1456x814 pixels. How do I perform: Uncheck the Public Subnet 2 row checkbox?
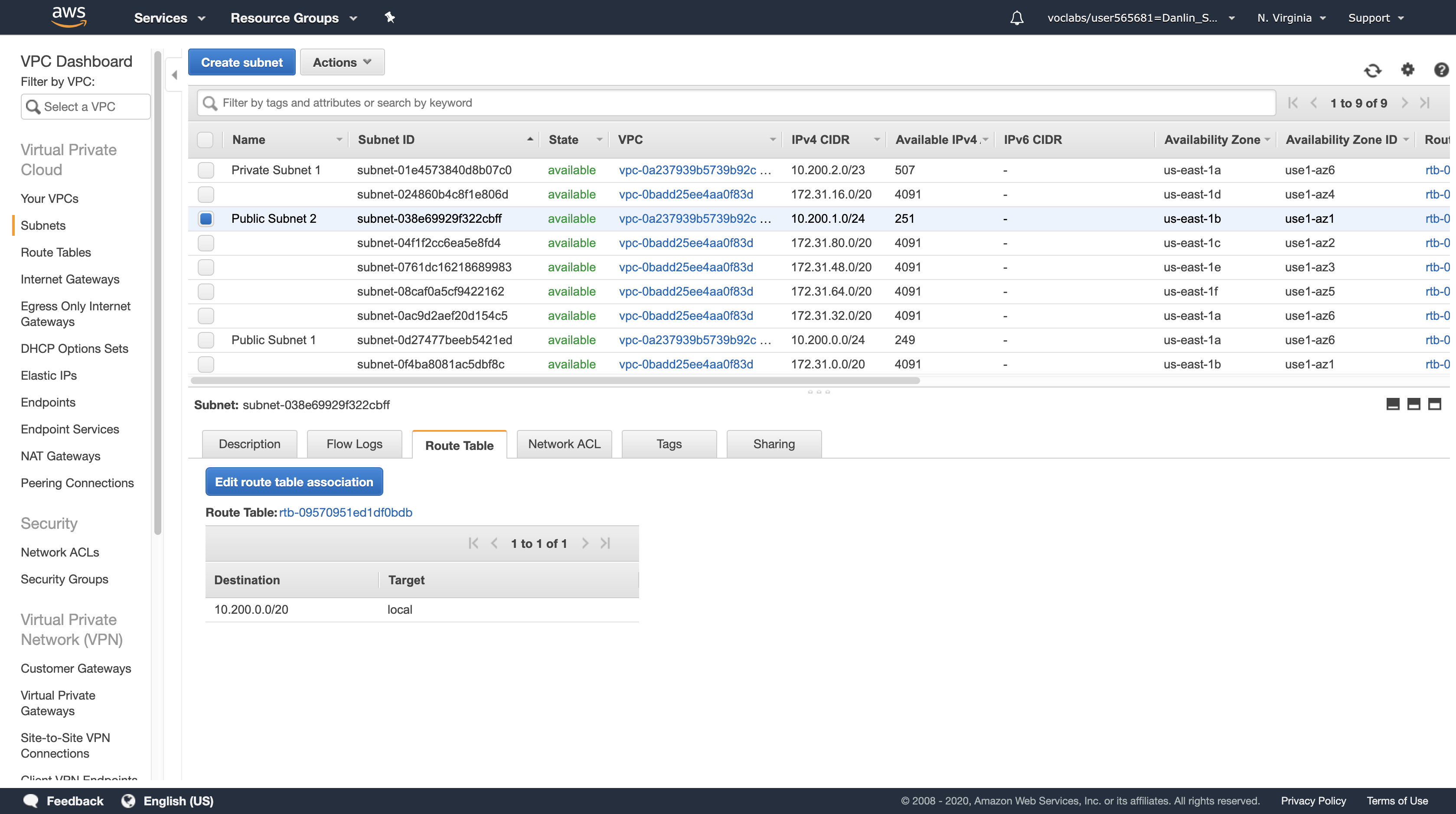(x=206, y=218)
